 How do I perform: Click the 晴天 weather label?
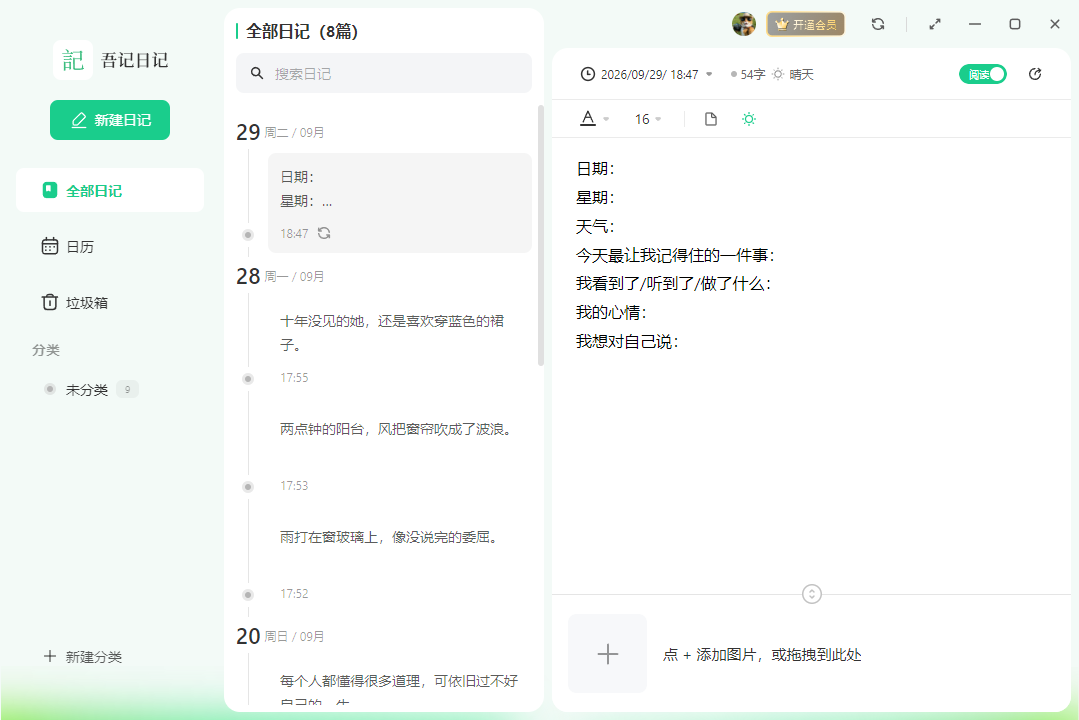pos(801,74)
